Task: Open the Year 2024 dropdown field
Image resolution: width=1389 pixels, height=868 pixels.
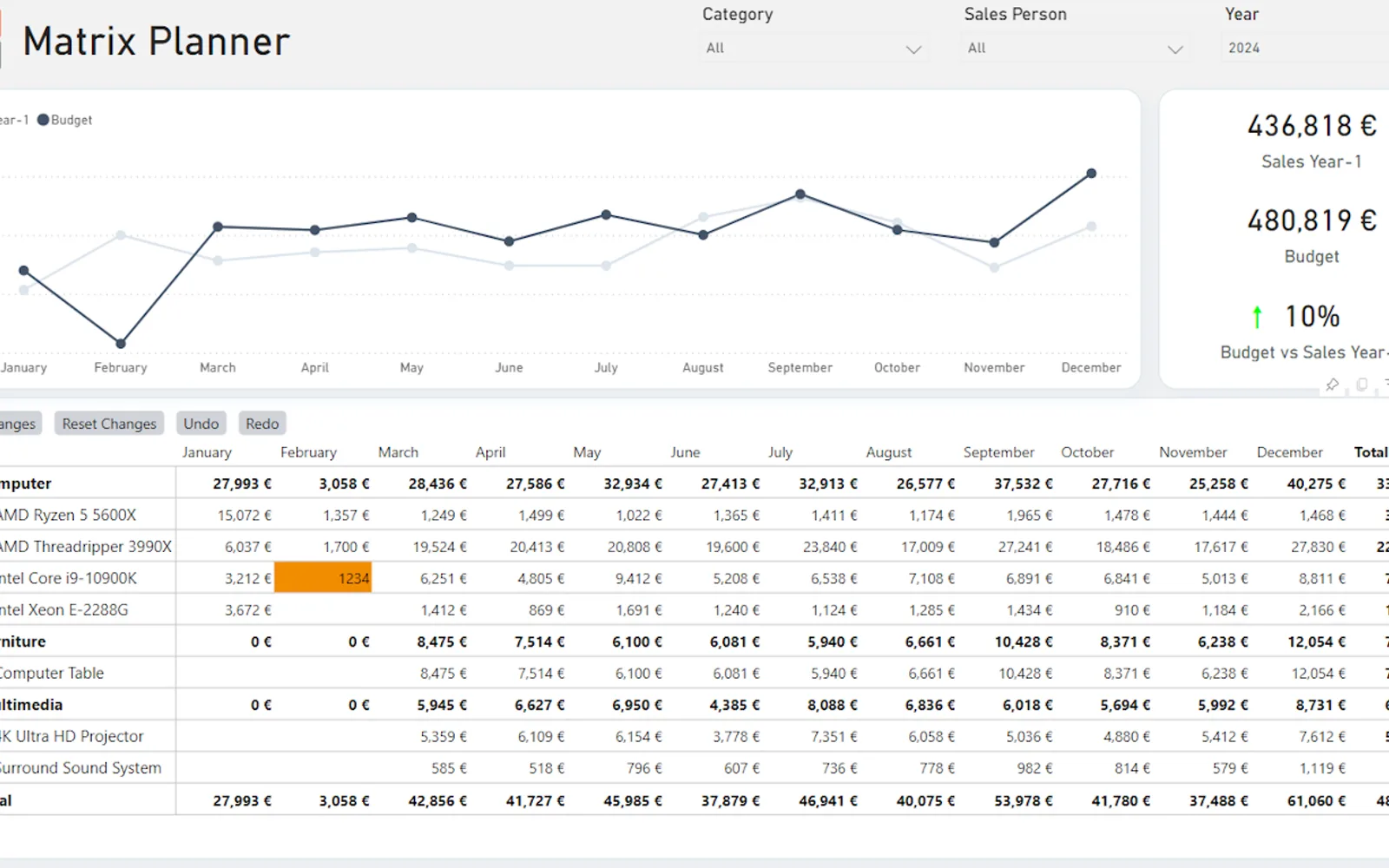Action: tap(1305, 49)
